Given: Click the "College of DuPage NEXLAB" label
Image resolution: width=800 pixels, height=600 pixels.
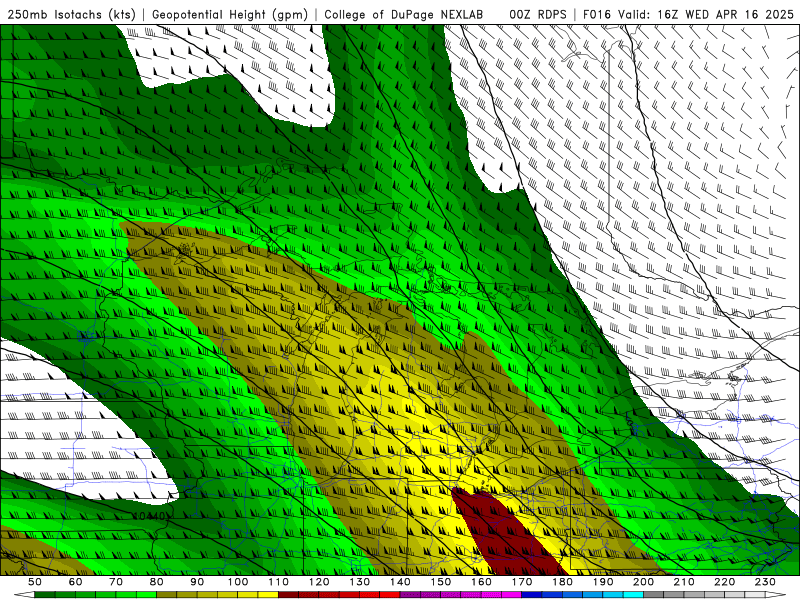Looking at the screenshot, I should point(404,15).
